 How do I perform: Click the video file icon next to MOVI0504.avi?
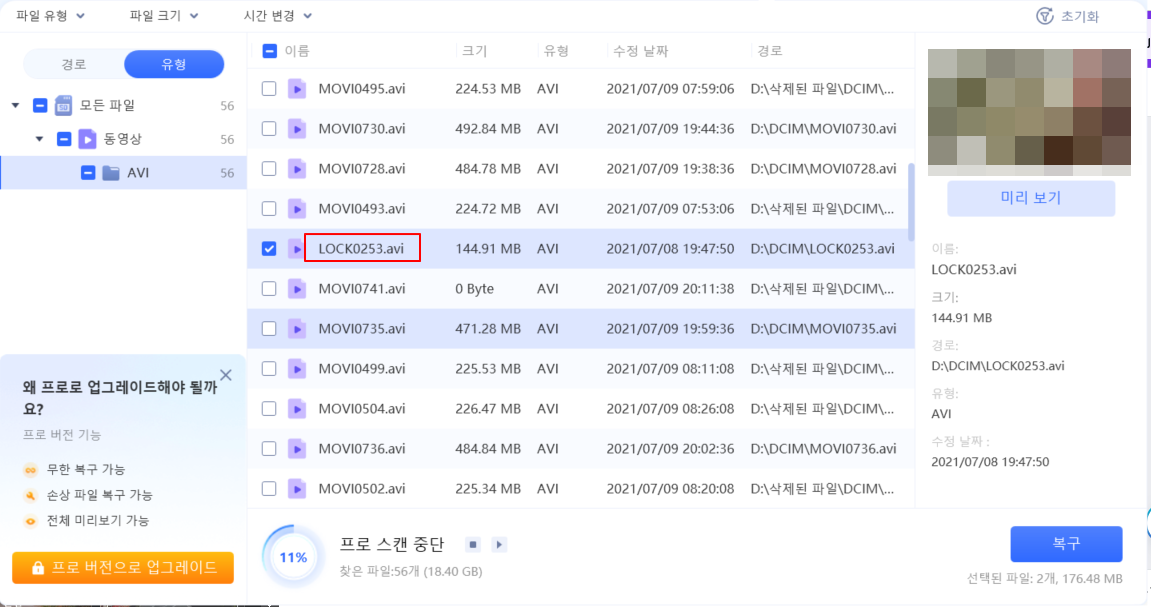pyautogui.click(x=297, y=409)
